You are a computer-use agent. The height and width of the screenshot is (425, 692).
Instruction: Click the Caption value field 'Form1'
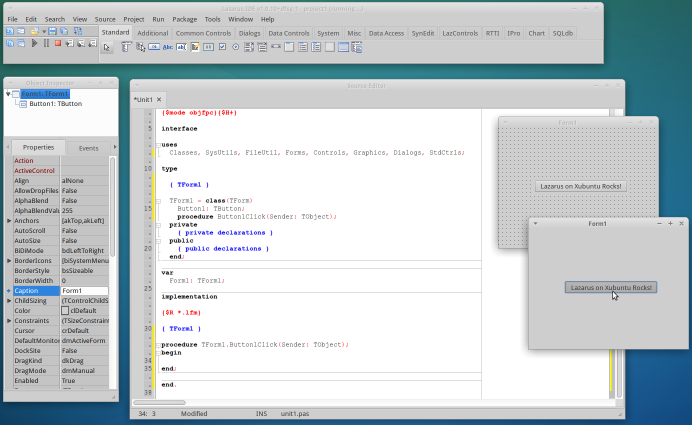tap(82, 291)
